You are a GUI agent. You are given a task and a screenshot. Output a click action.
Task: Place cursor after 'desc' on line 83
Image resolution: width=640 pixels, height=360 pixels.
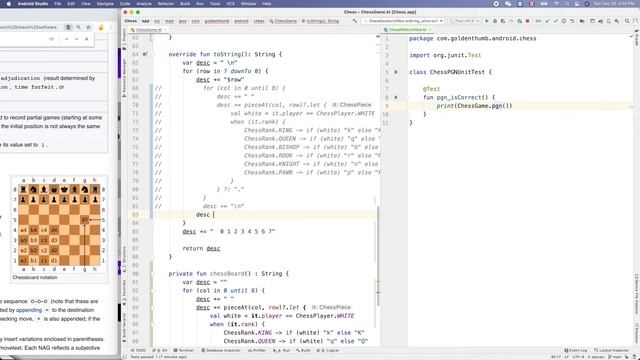[210, 215]
